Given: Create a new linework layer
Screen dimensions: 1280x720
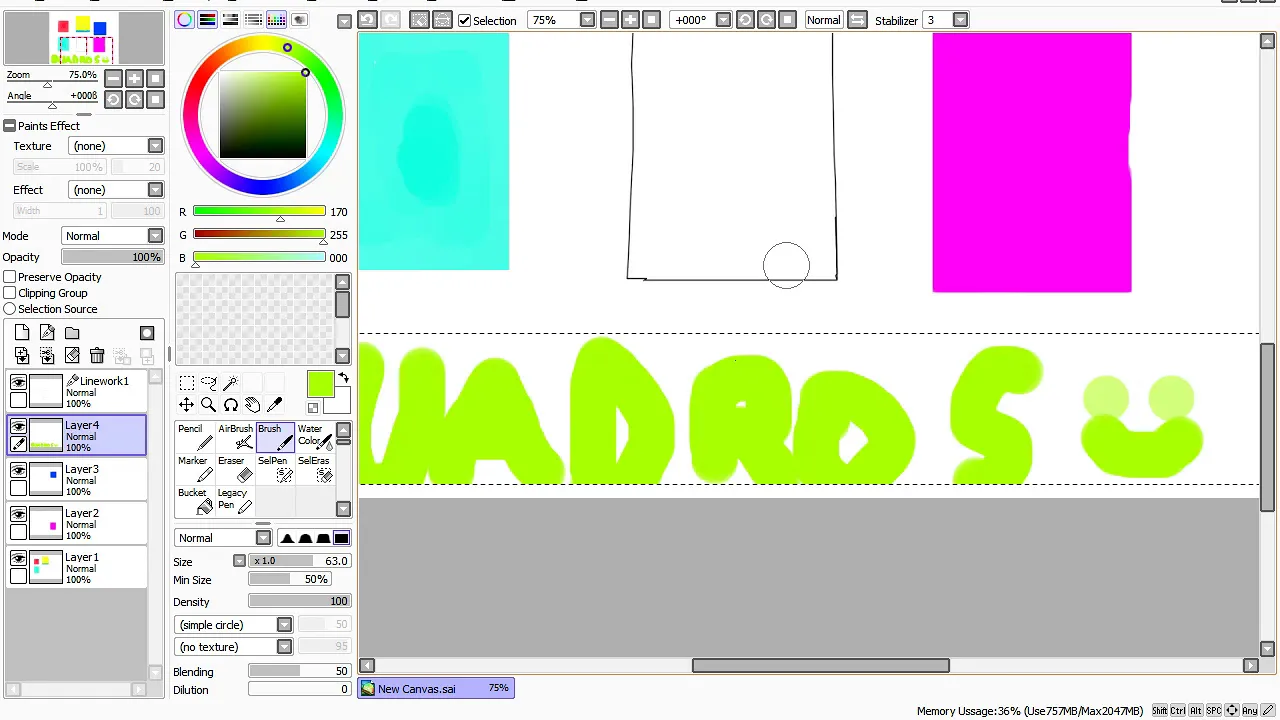Looking at the screenshot, I should (x=47, y=333).
